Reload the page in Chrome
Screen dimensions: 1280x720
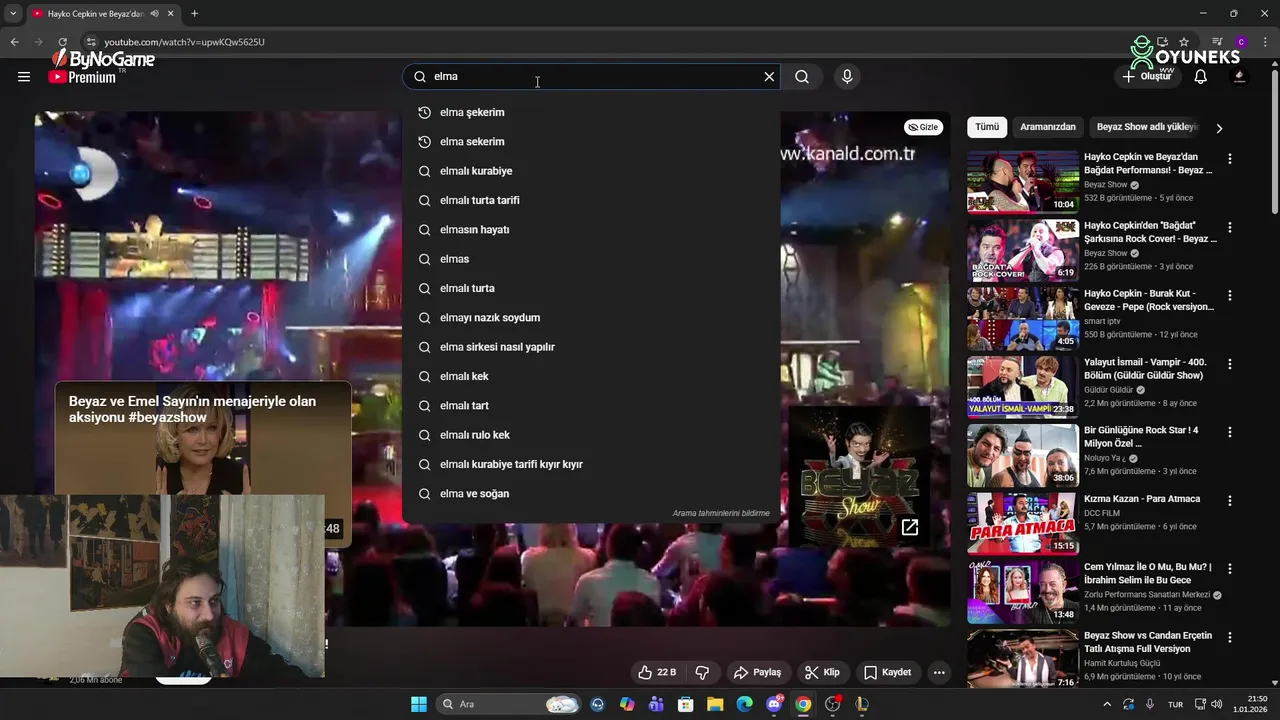click(x=62, y=42)
